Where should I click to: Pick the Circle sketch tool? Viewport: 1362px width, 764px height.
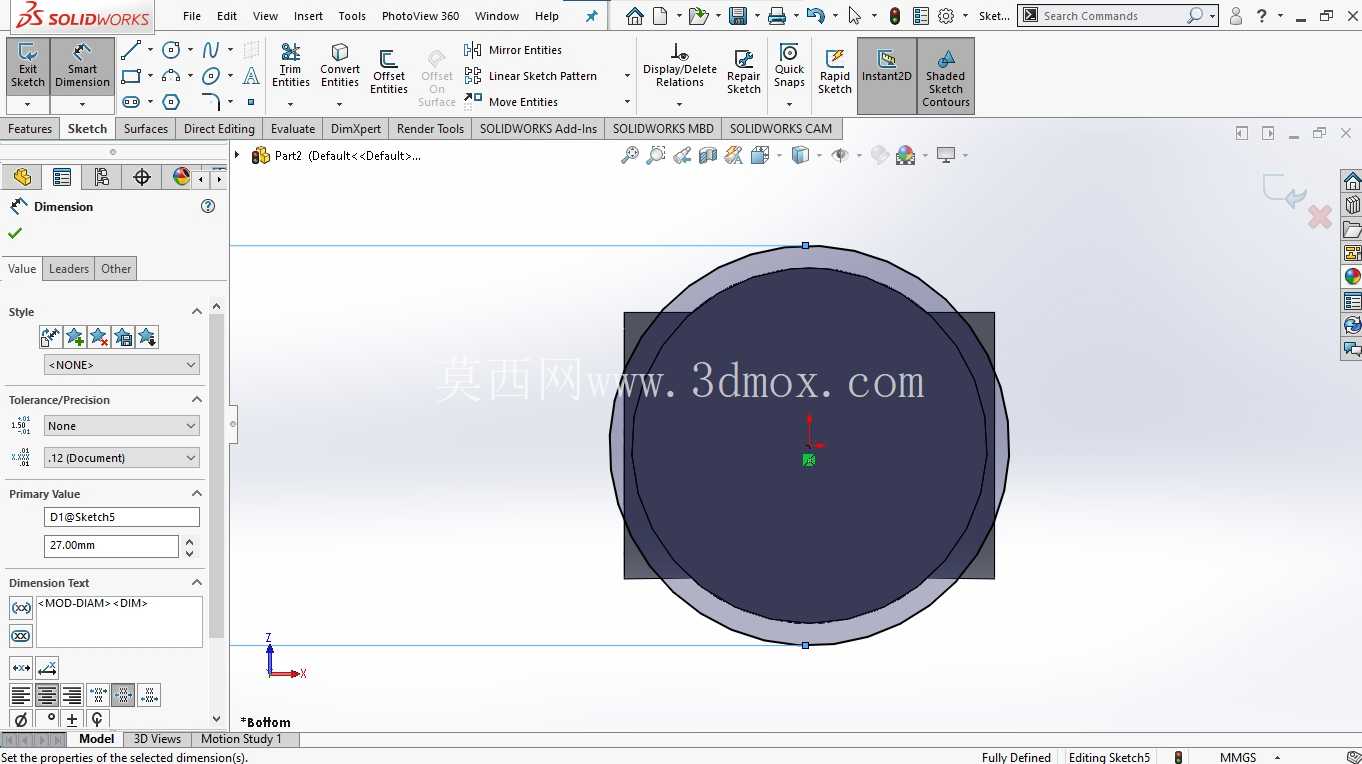coord(171,50)
